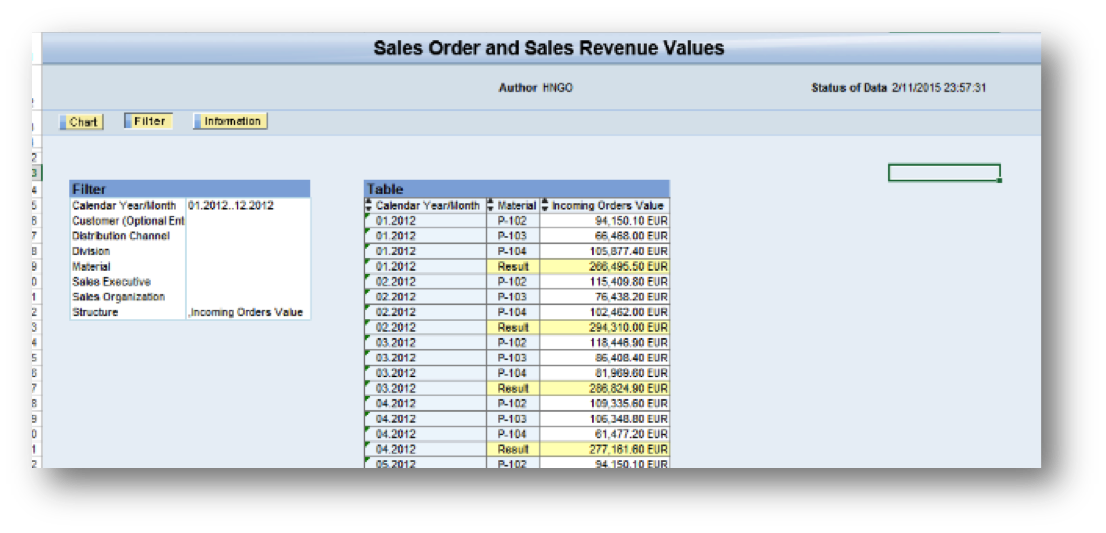Click the 277,161.60 EUR result cell

605,449
